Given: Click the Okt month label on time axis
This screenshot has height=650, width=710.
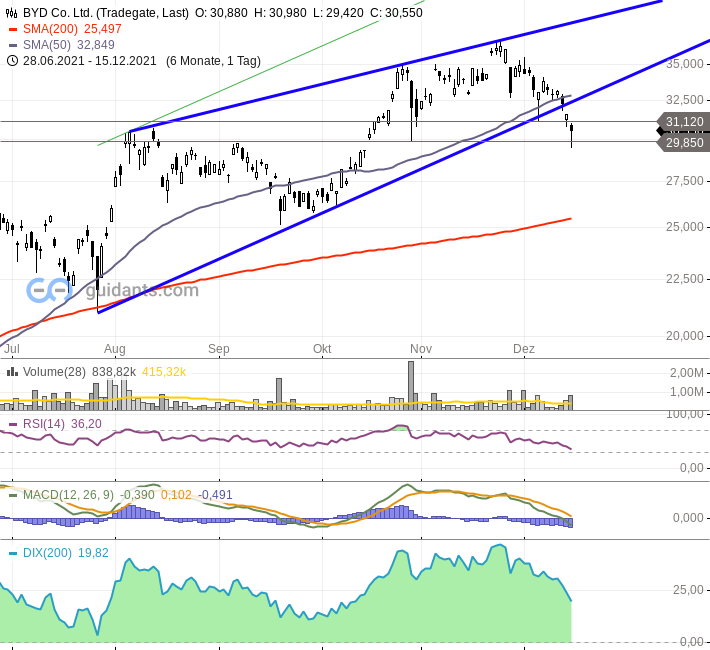Looking at the screenshot, I should [x=322, y=349].
